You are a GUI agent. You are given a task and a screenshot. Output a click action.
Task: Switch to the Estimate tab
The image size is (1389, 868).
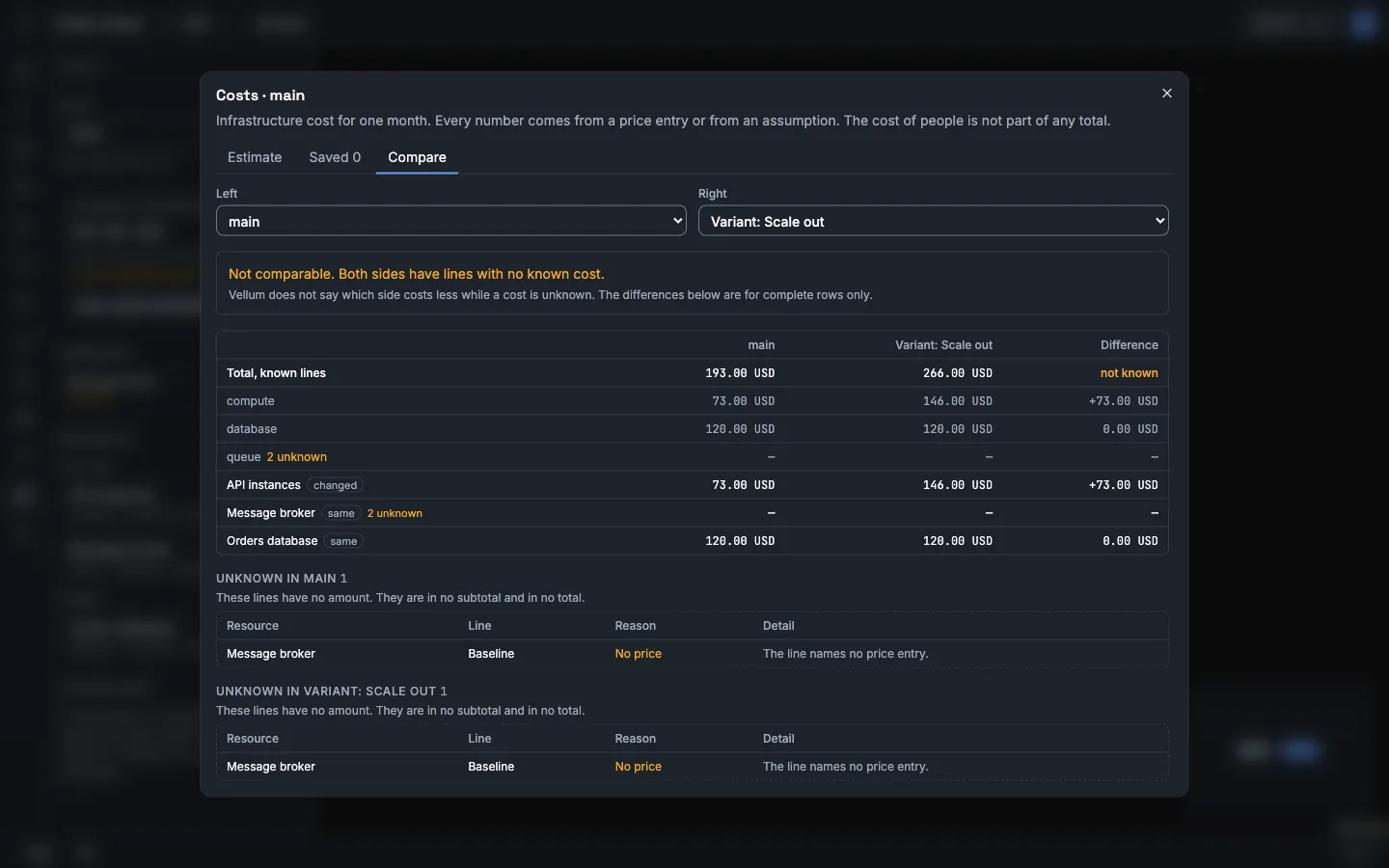tap(255, 157)
